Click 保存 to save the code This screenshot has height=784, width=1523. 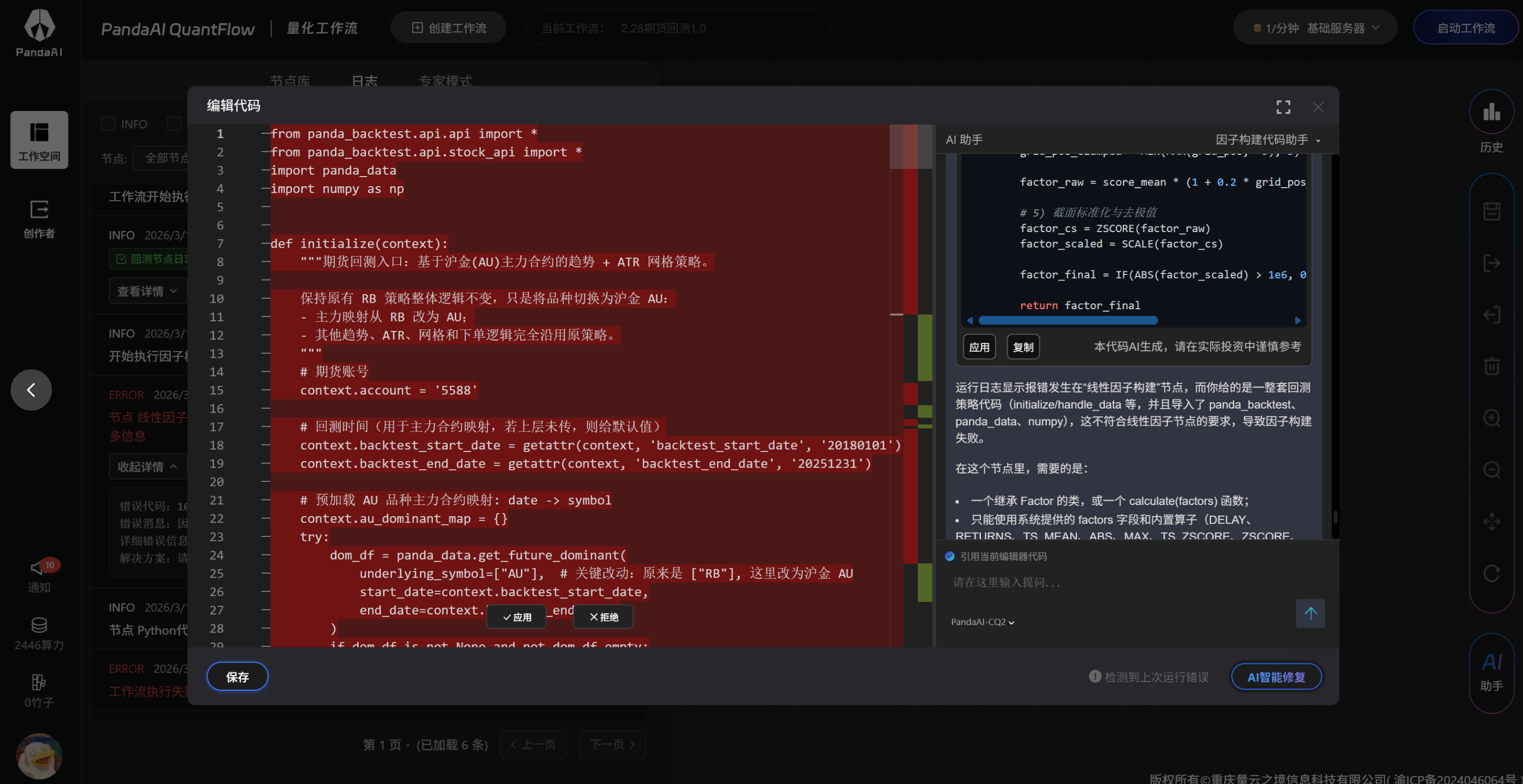[237, 677]
